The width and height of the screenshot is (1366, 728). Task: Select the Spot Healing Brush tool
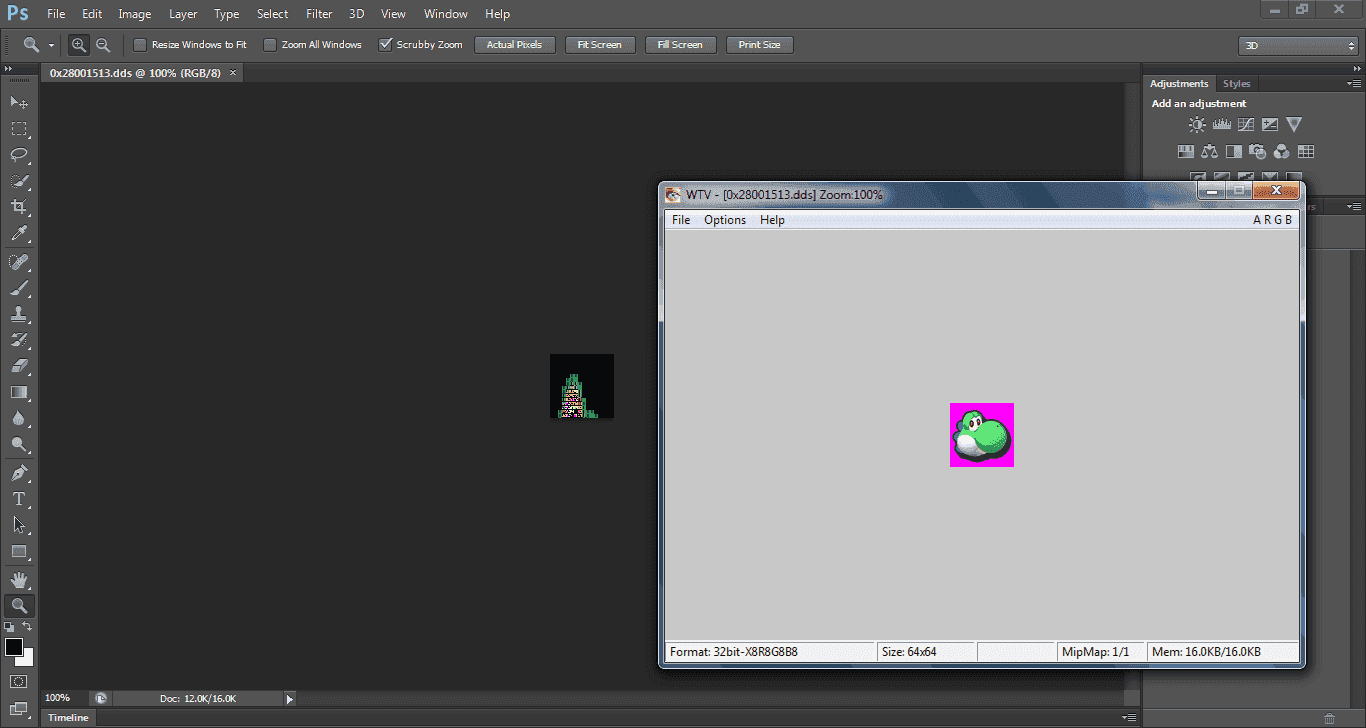pyautogui.click(x=19, y=262)
